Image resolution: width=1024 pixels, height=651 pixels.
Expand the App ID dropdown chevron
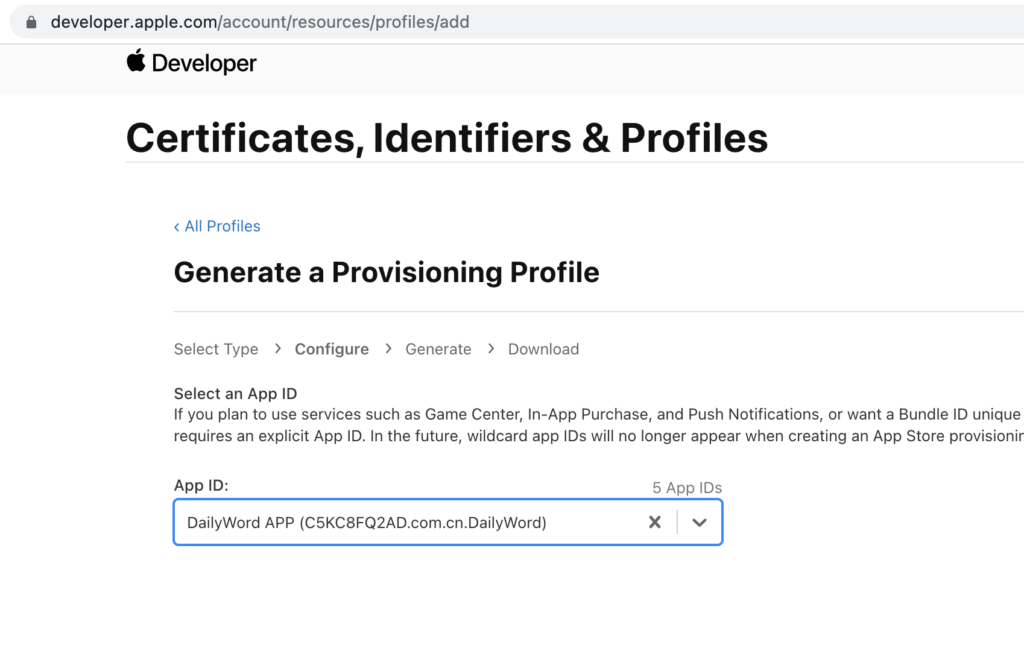pos(699,522)
